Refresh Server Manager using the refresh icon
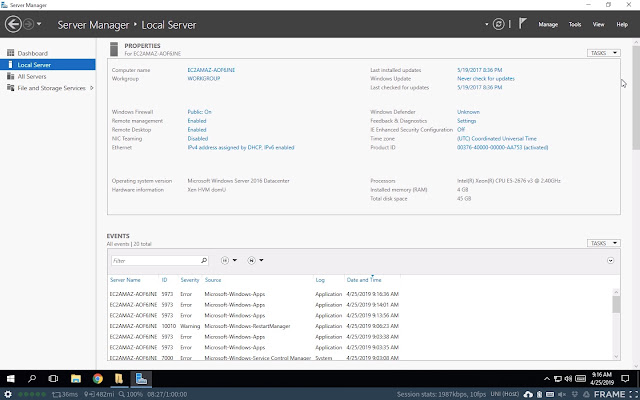Image resolution: width=640 pixels, height=400 pixels. pos(498,24)
